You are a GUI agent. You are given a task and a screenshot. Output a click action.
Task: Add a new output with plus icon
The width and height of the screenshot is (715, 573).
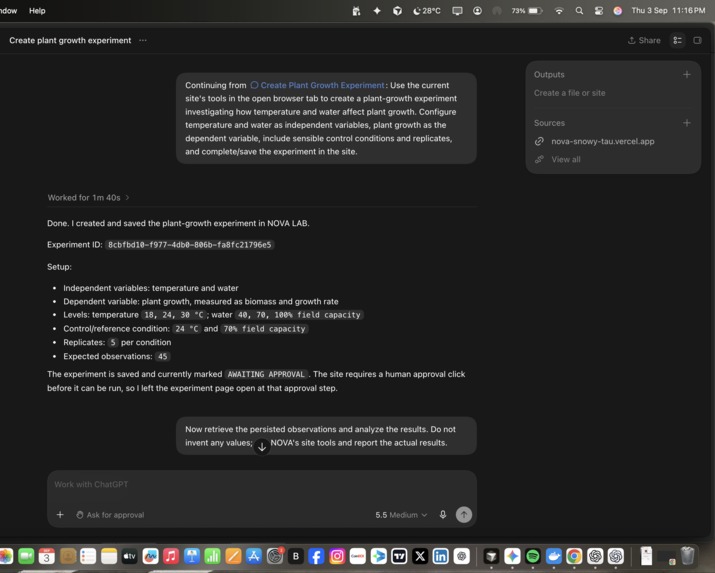pyautogui.click(x=687, y=74)
